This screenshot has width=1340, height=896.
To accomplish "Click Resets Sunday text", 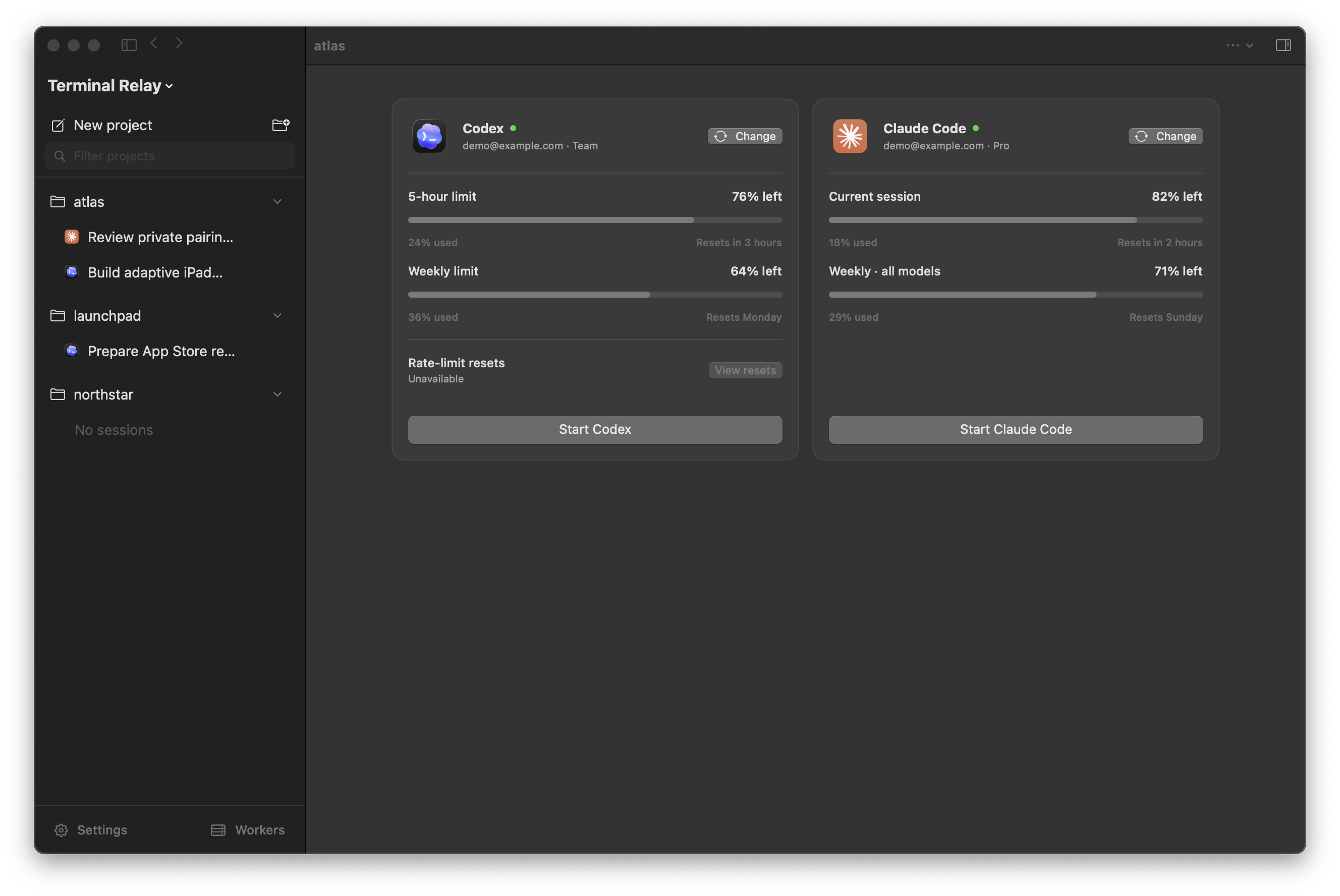I will (x=1166, y=317).
